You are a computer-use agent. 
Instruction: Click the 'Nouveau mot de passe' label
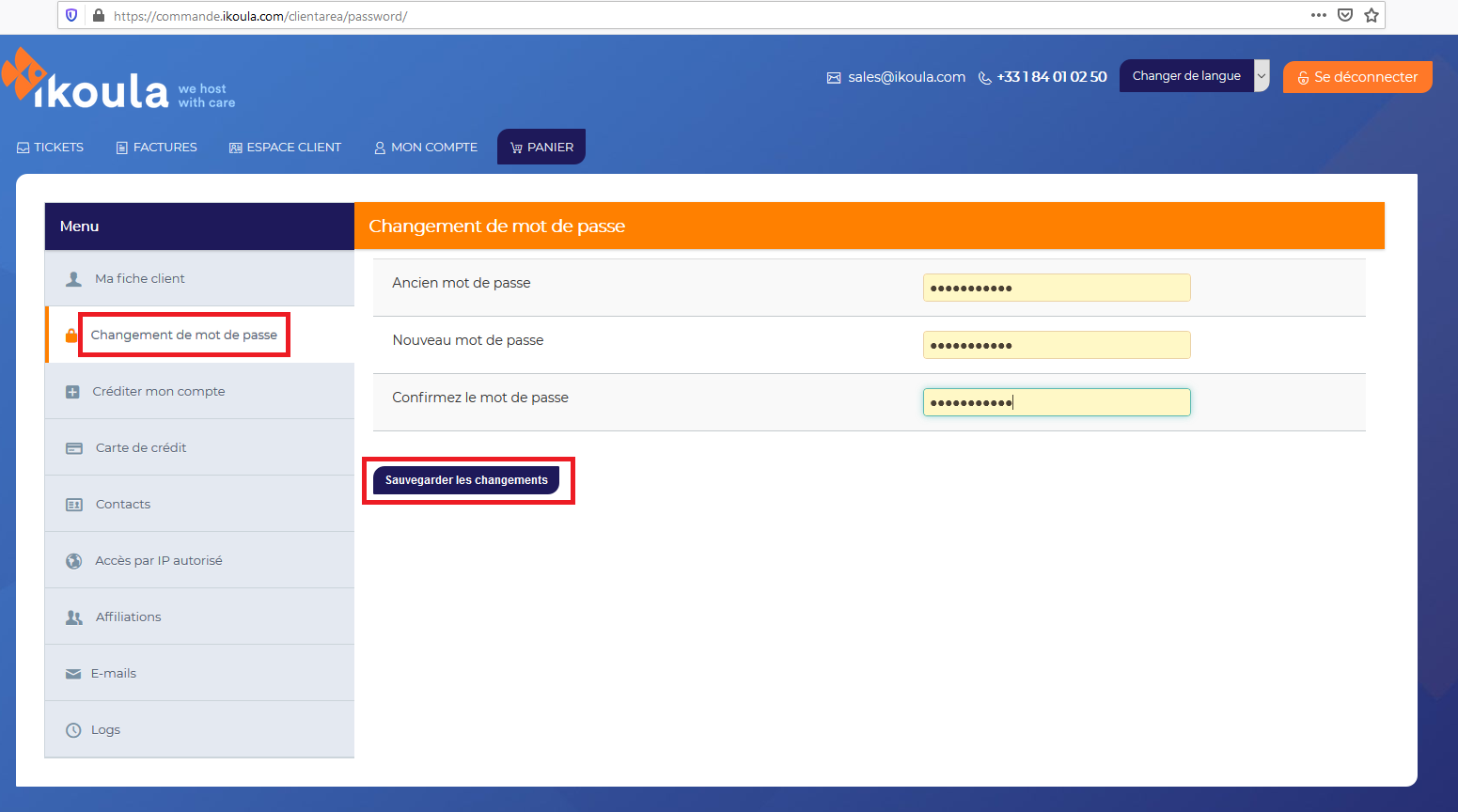(468, 340)
